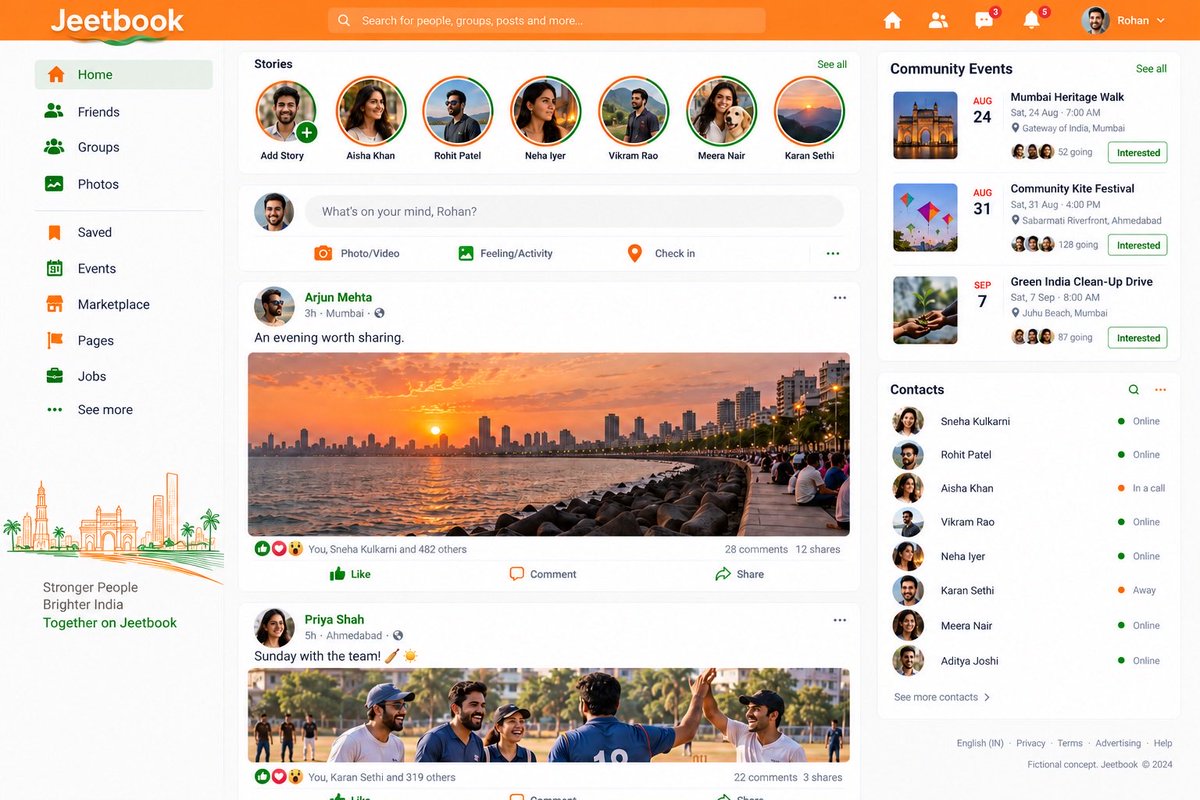The image size is (1200, 800).
Task: Click See all stories link
Action: tap(832, 64)
